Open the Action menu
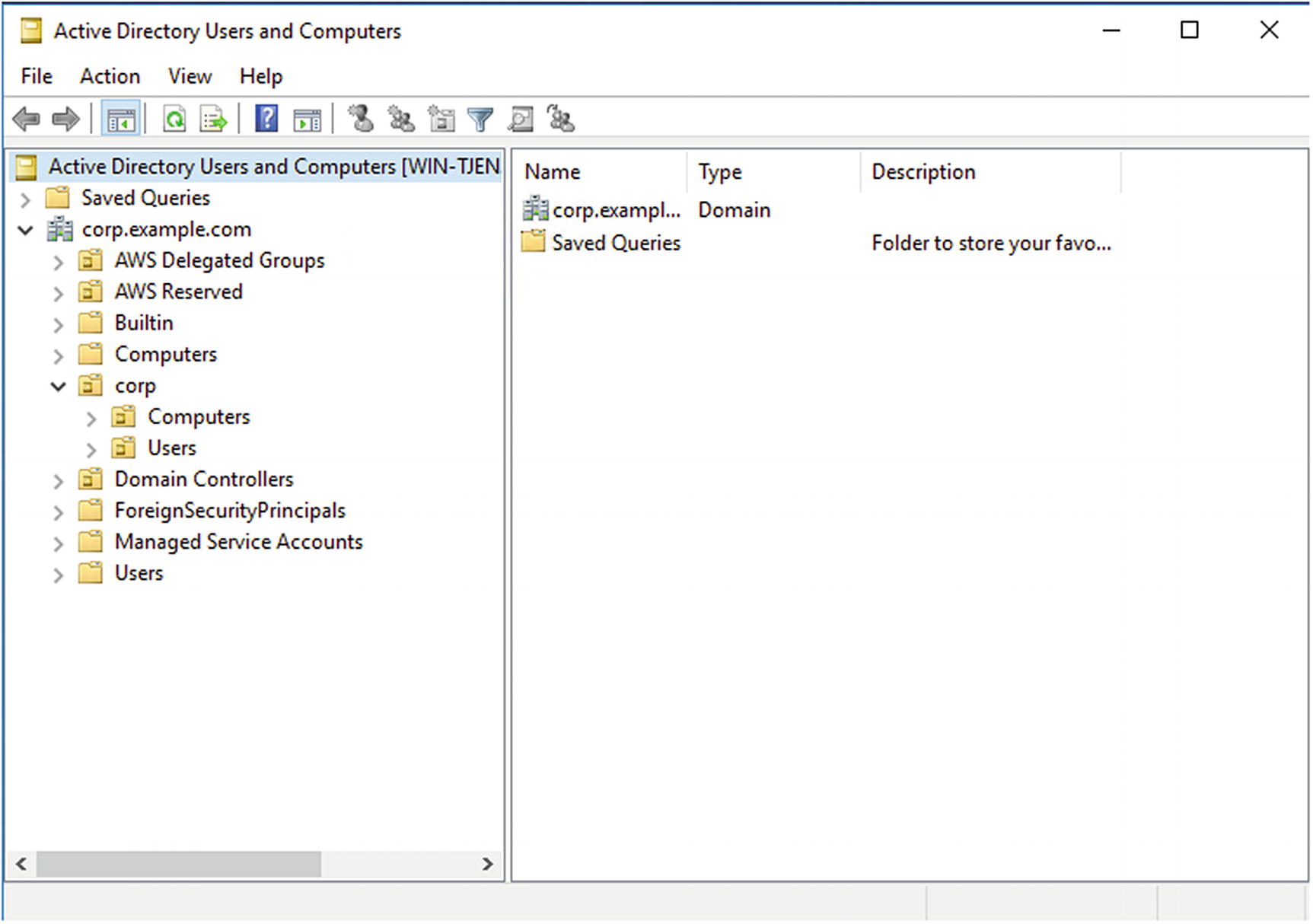This screenshot has height=924, width=1313. (110, 76)
